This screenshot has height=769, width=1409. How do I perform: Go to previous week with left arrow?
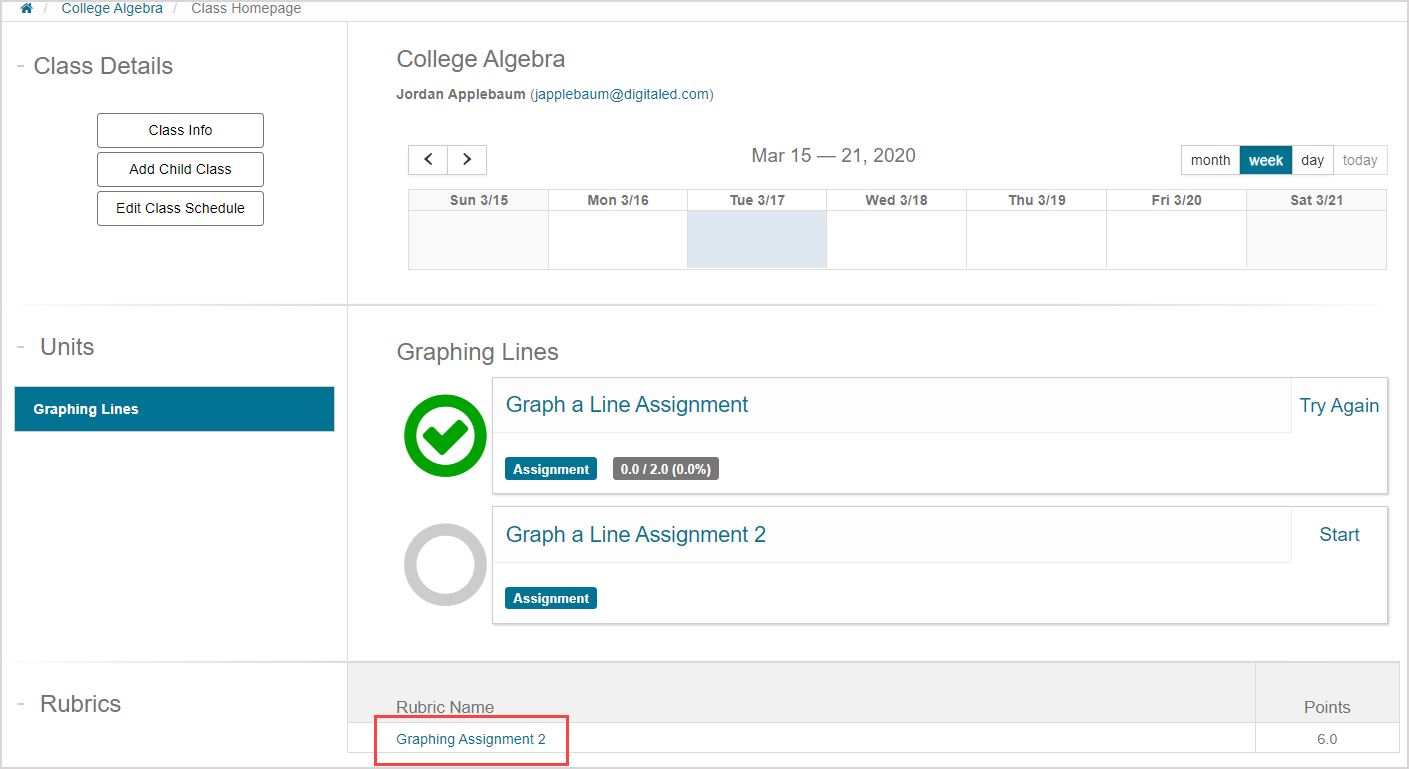[428, 159]
